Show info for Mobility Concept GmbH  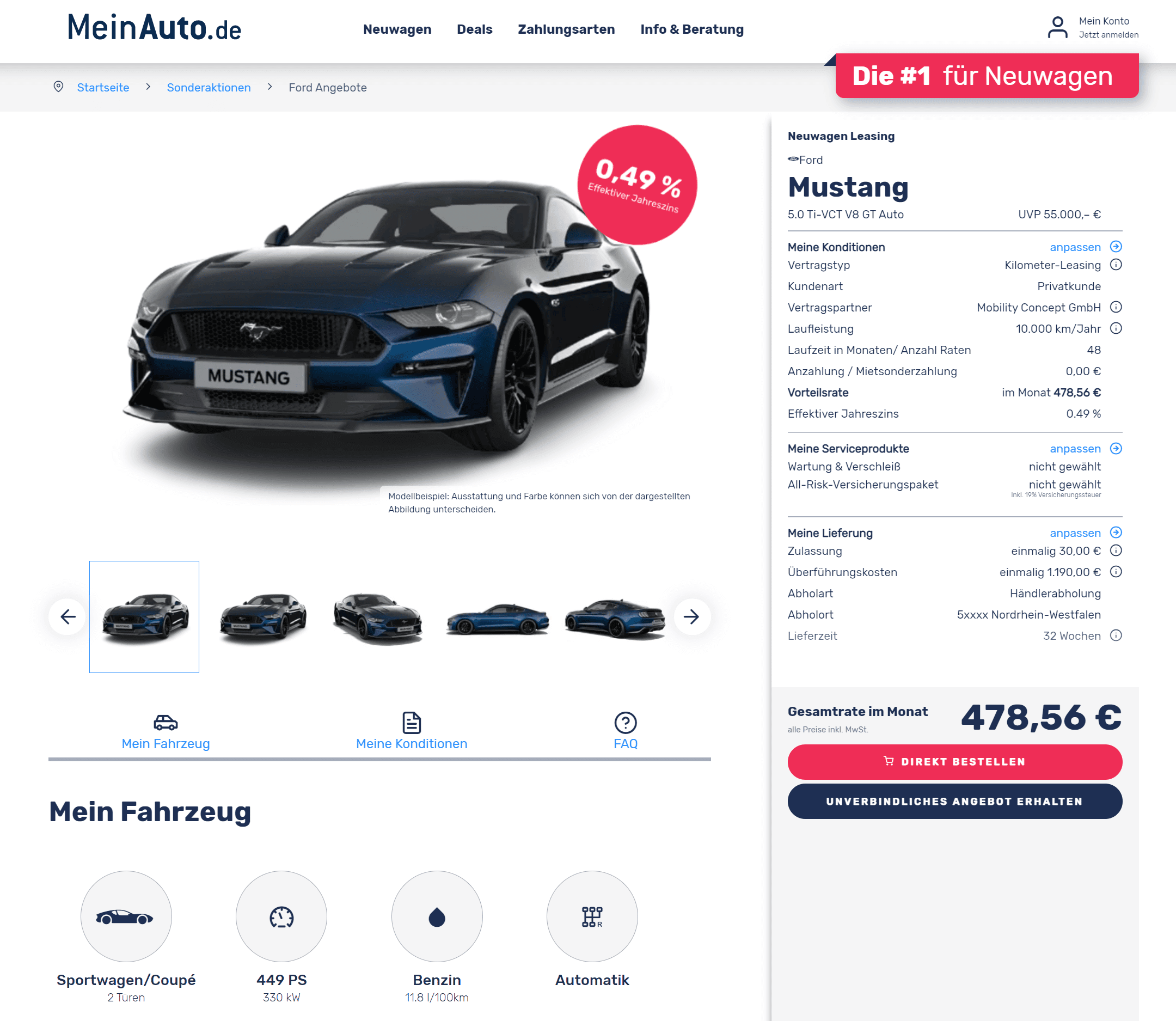pyautogui.click(x=1116, y=307)
